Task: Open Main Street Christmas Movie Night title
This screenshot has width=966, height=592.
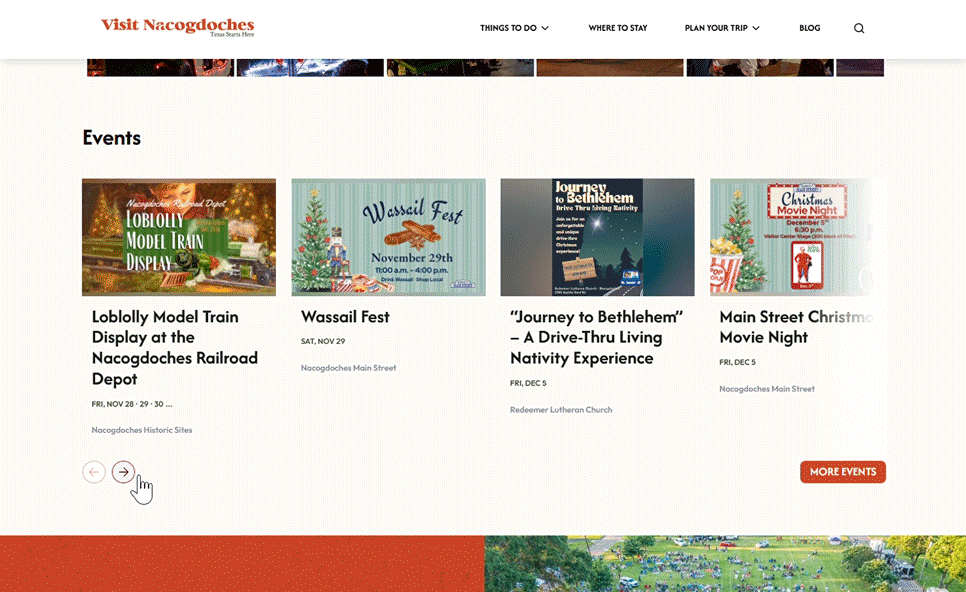Action: click(796, 326)
